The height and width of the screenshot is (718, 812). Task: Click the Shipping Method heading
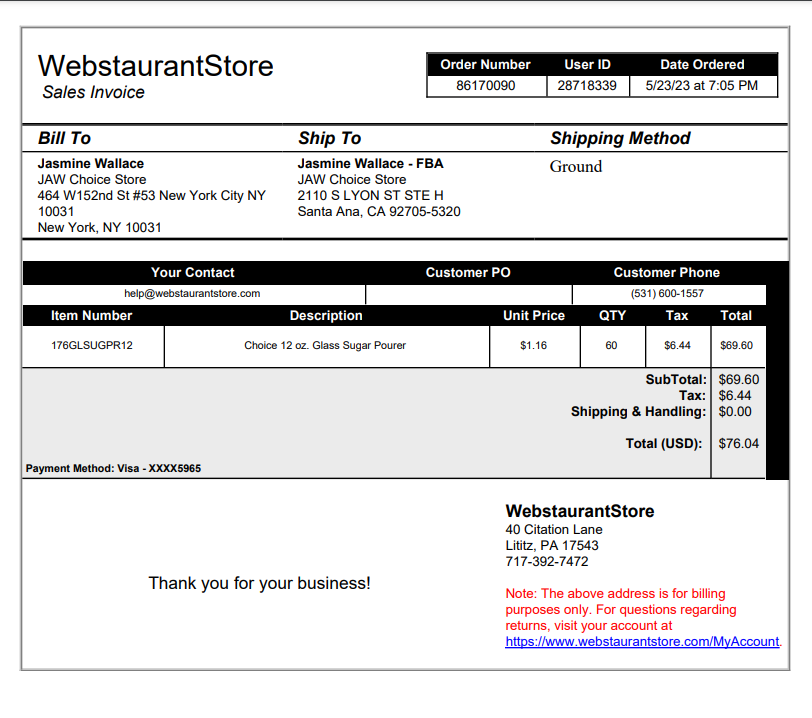coord(620,138)
